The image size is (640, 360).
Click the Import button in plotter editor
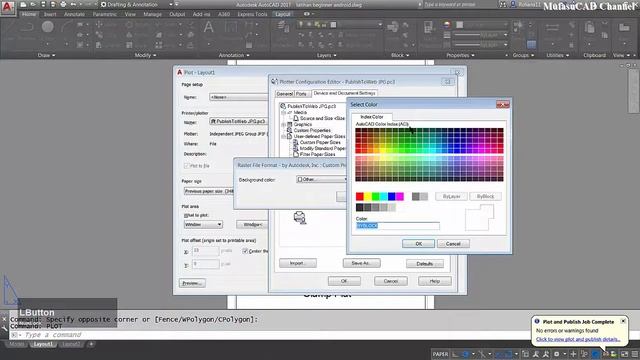click(298, 263)
